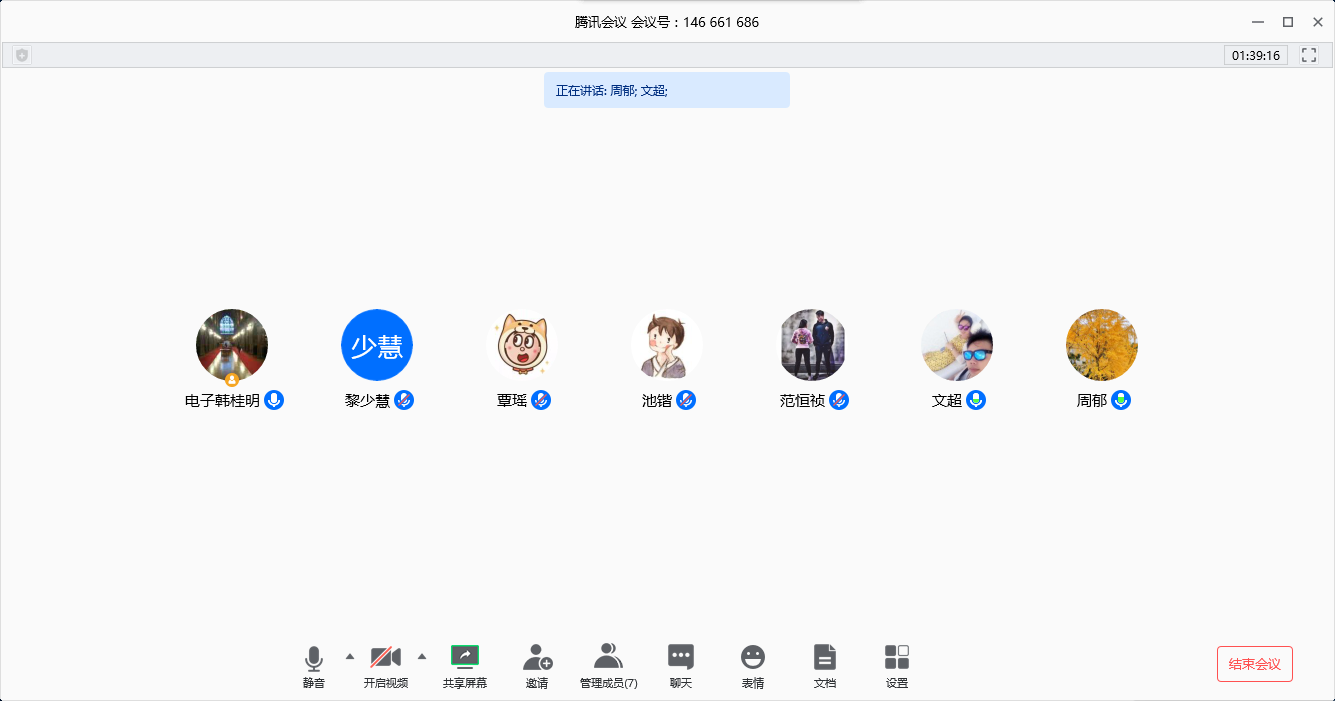Open the 文档 documents icon
The image size is (1335, 701).
pyautogui.click(x=825, y=657)
